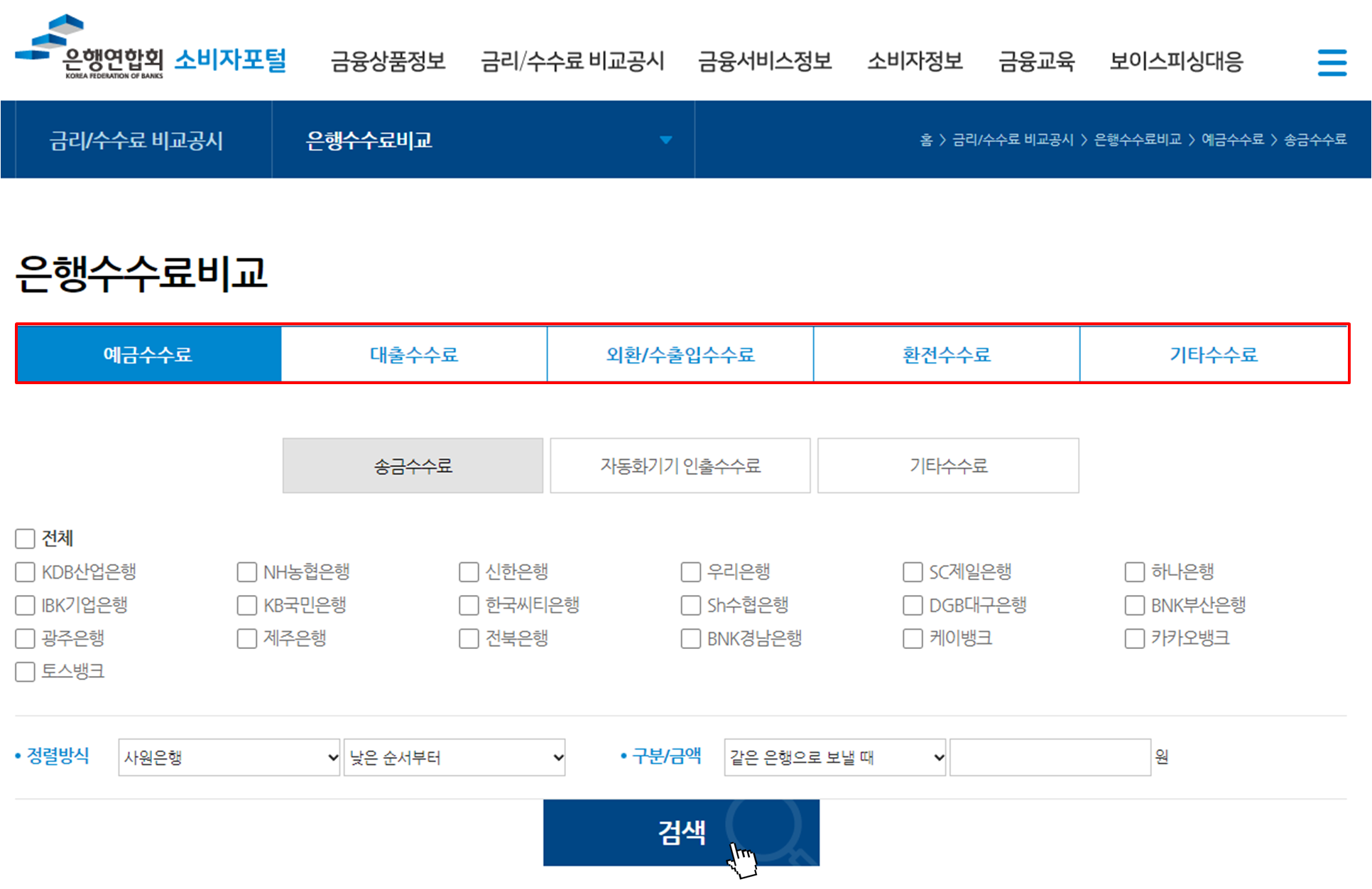Open the 금융교육 menu
1372x889 pixels.
pos(1036,61)
